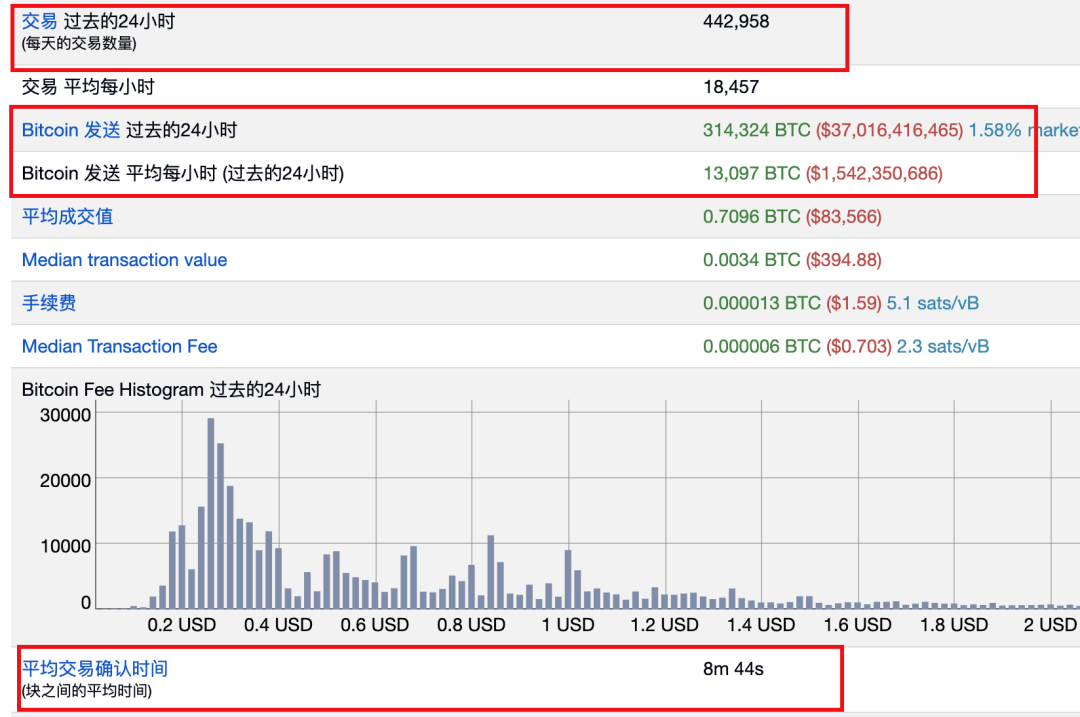
Task: Select the $0.703 median fee amount
Action: click(859, 346)
